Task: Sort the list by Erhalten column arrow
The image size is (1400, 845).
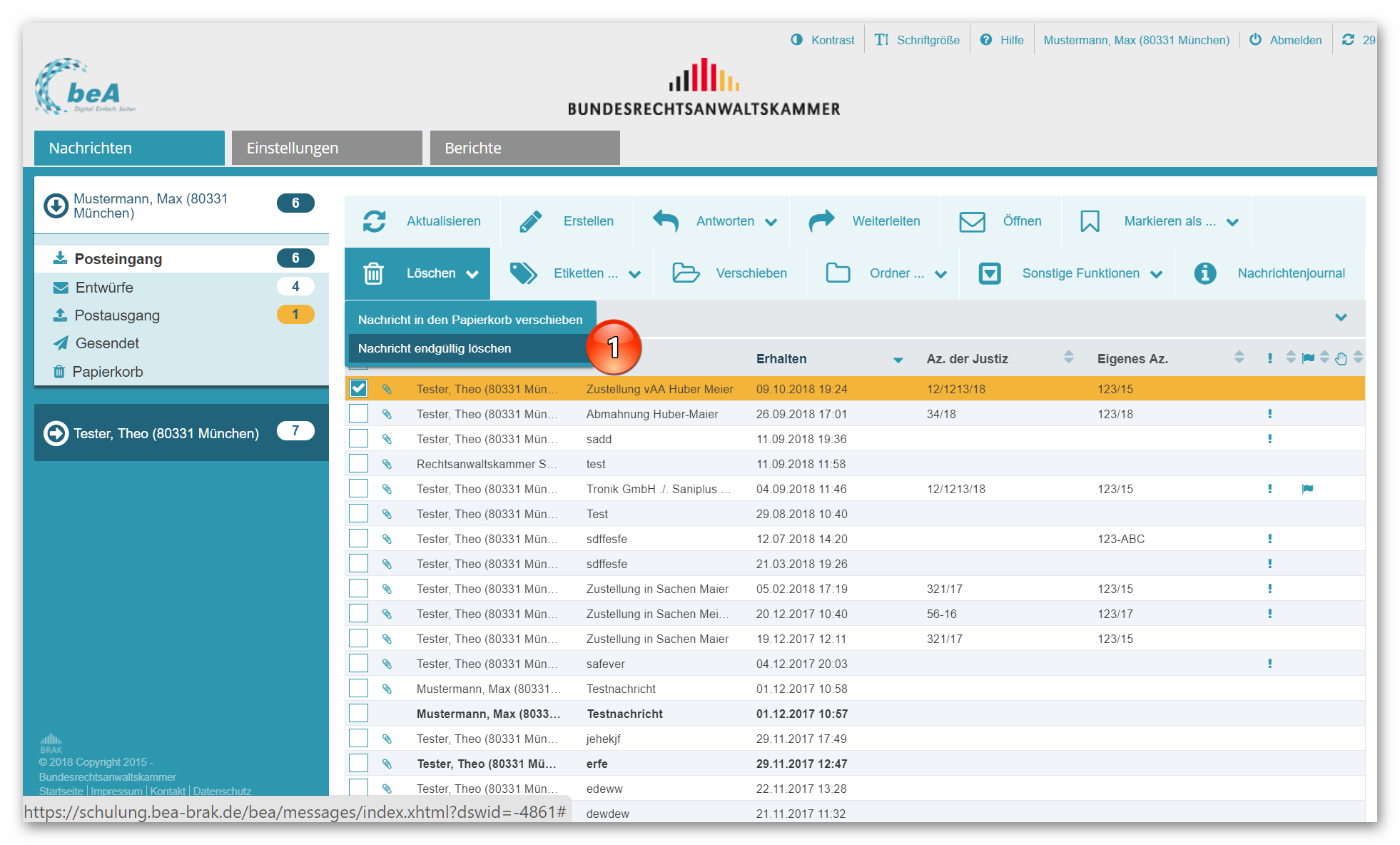Action: pos(898,360)
